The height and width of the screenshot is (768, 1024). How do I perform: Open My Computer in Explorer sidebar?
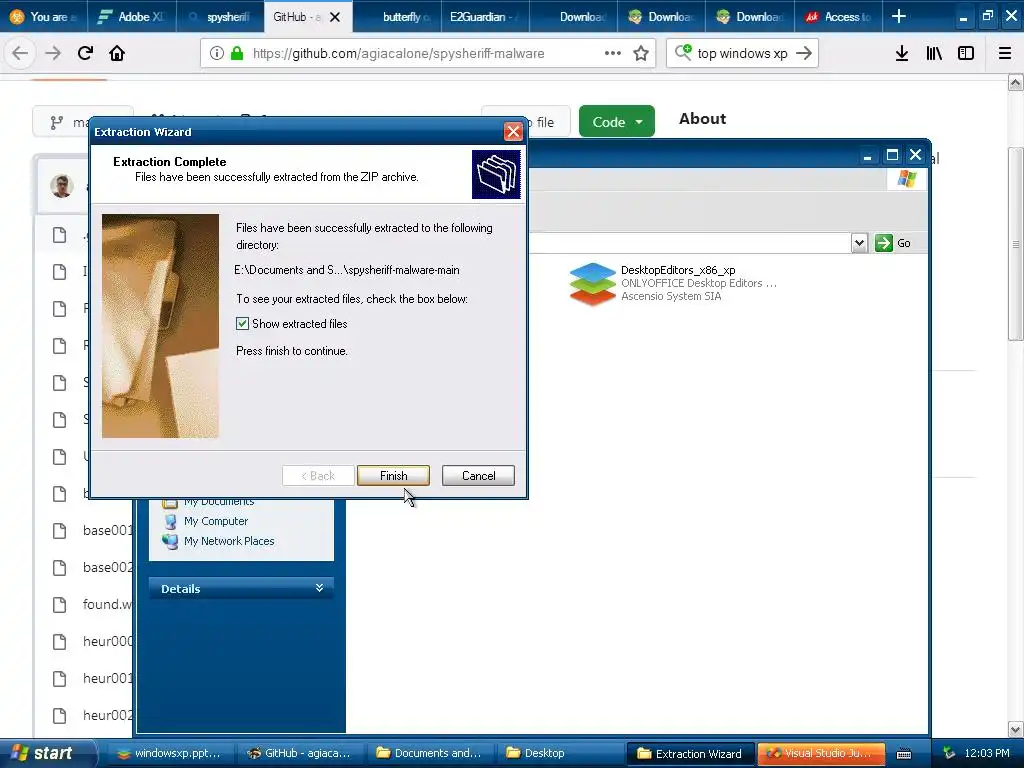pyautogui.click(x=216, y=521)
